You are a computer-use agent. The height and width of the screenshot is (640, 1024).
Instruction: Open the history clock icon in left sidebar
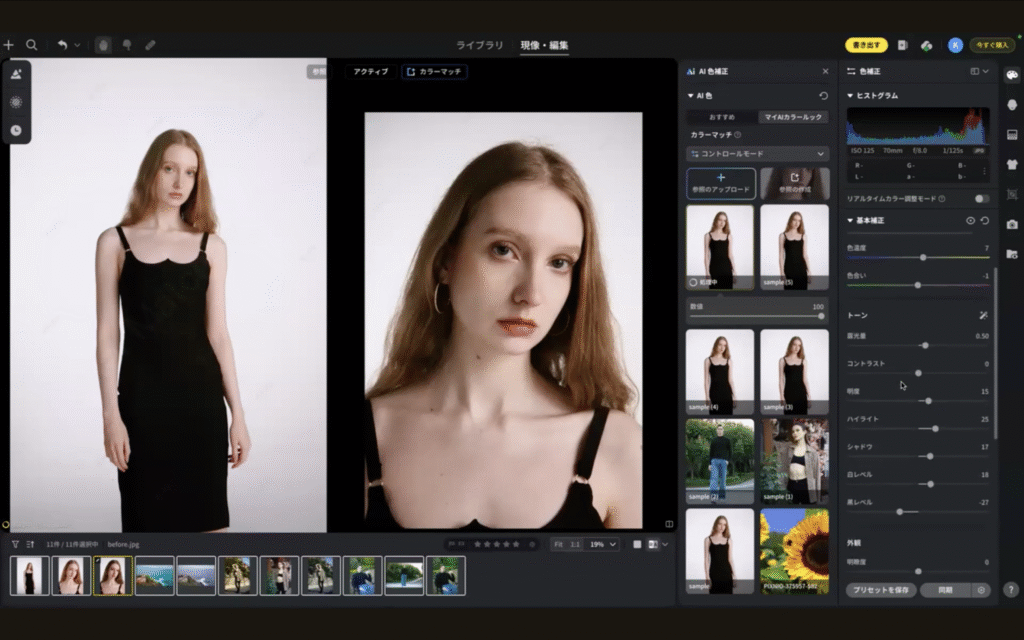pyautogui.click(x=16, y=130)
